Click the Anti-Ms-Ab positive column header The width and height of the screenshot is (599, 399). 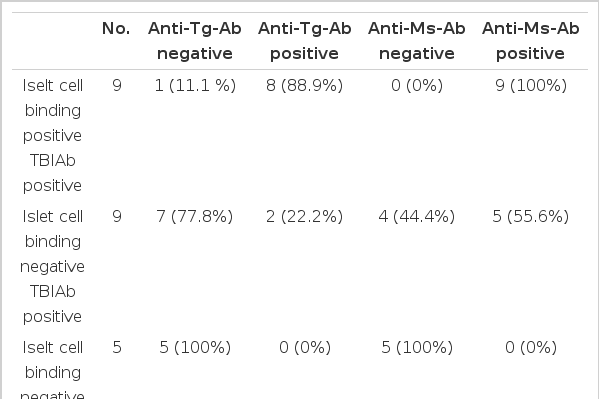point(531,41)
